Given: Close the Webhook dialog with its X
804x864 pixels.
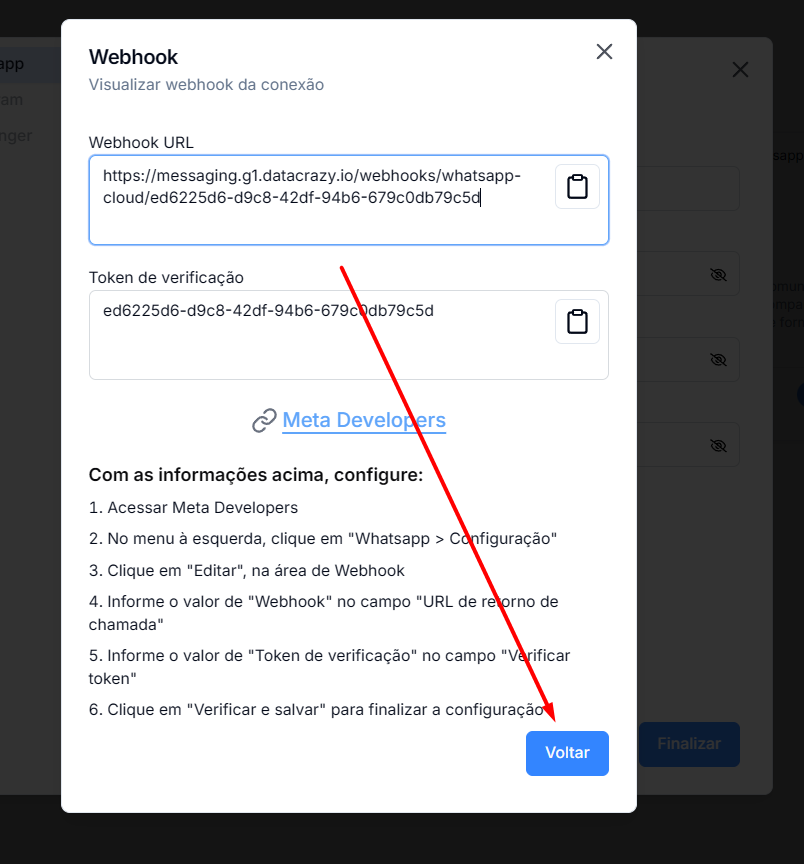Looking at the screenshot, I should click(605, 52).
